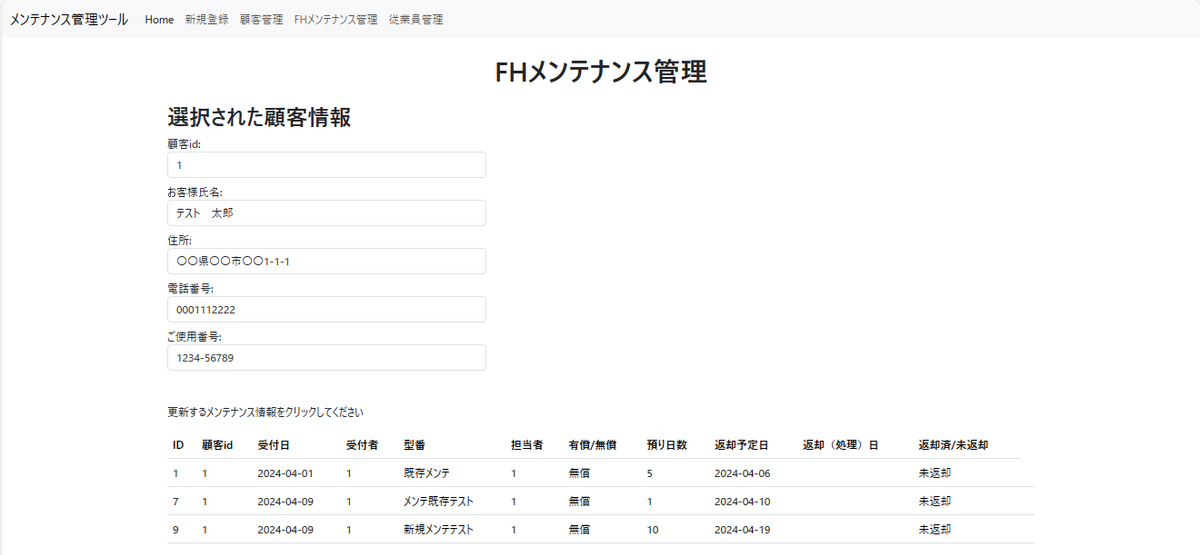Open 従業員管理 navigation item

tap(416, 20)
